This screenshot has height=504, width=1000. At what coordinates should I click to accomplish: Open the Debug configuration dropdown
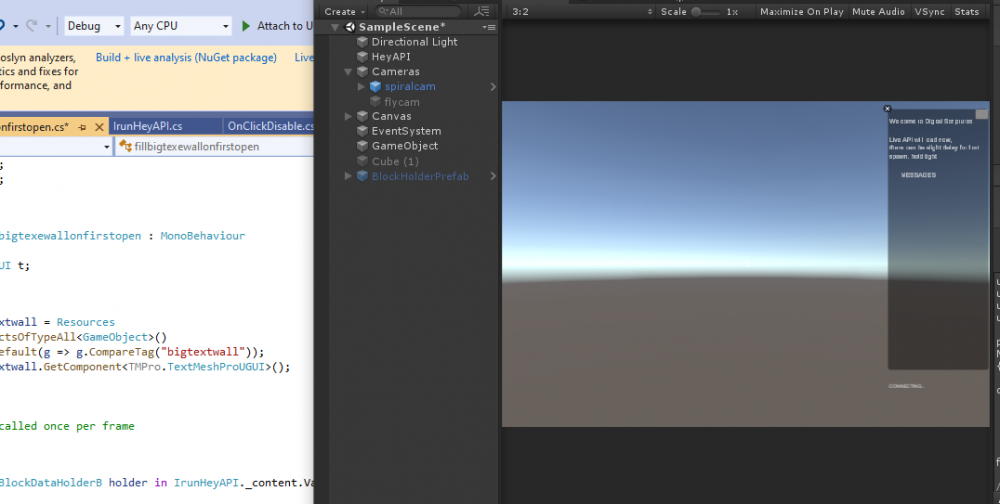pos(95,26)
